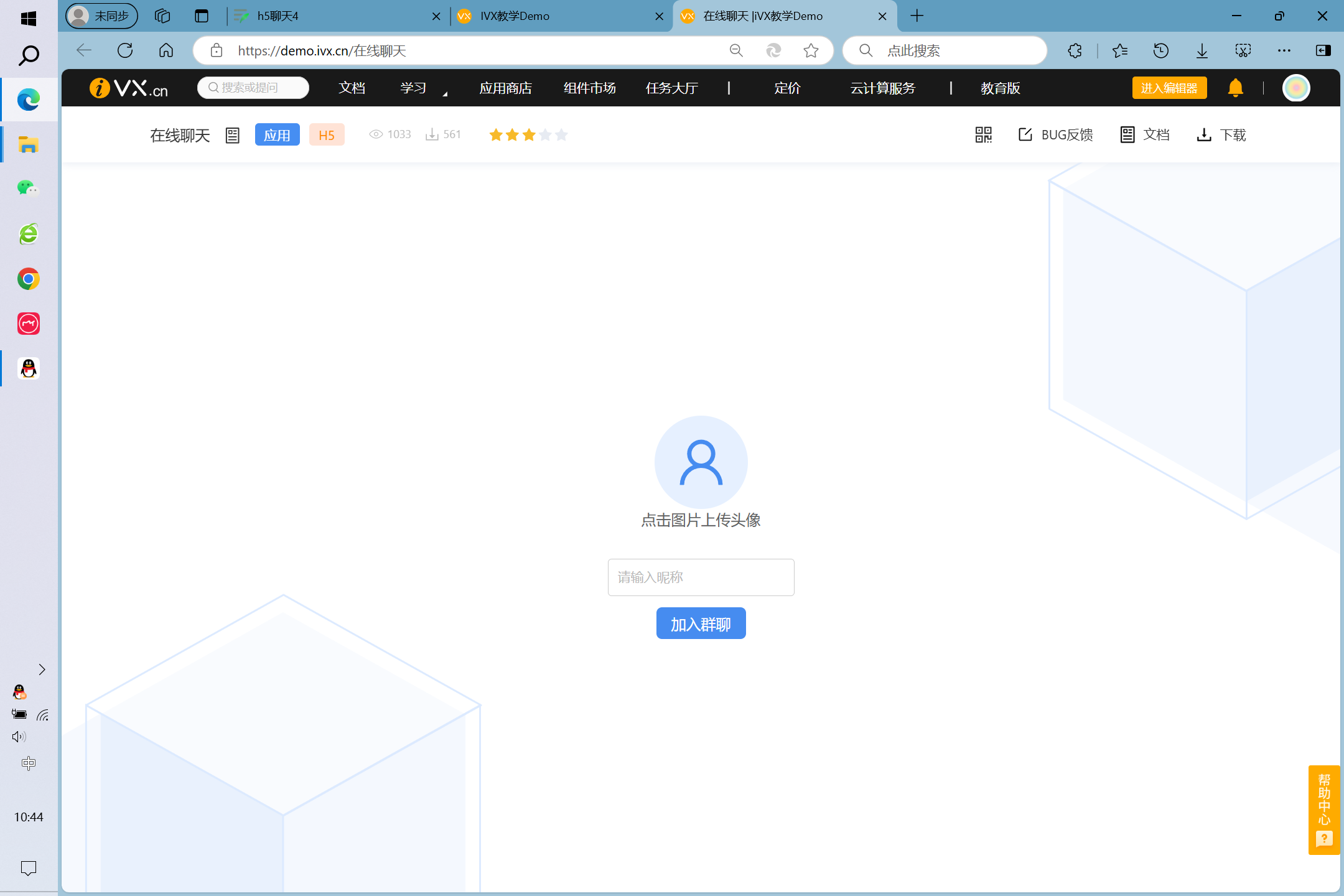
Task: Open QQ penguin app in taskbar
Action: [x=29, y=368]
